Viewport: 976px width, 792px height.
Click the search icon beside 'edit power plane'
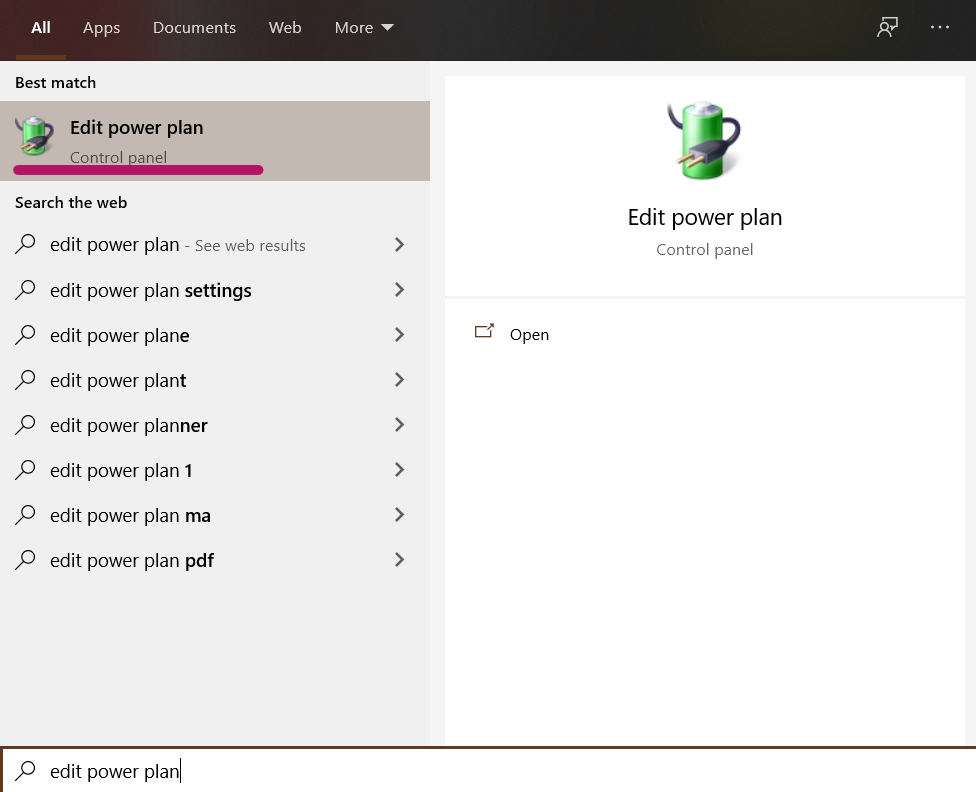[26, 335]
